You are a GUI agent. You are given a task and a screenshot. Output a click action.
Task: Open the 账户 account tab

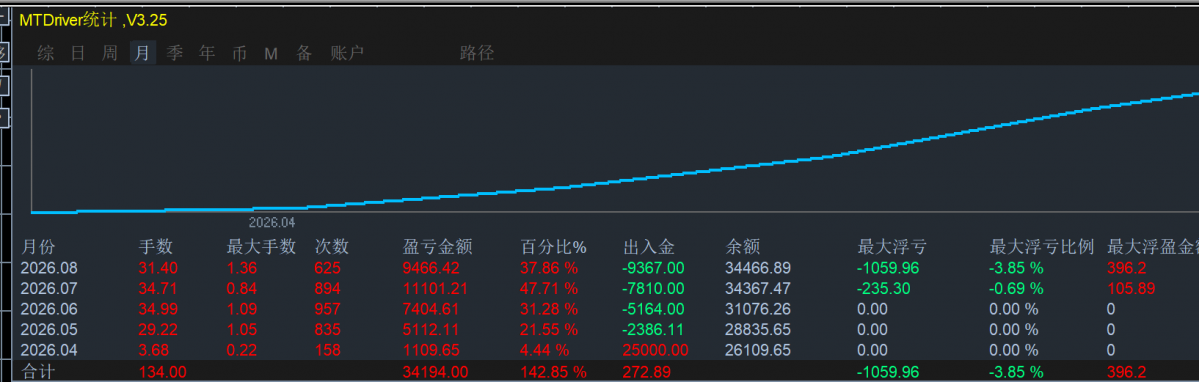[x=347, y=53]
